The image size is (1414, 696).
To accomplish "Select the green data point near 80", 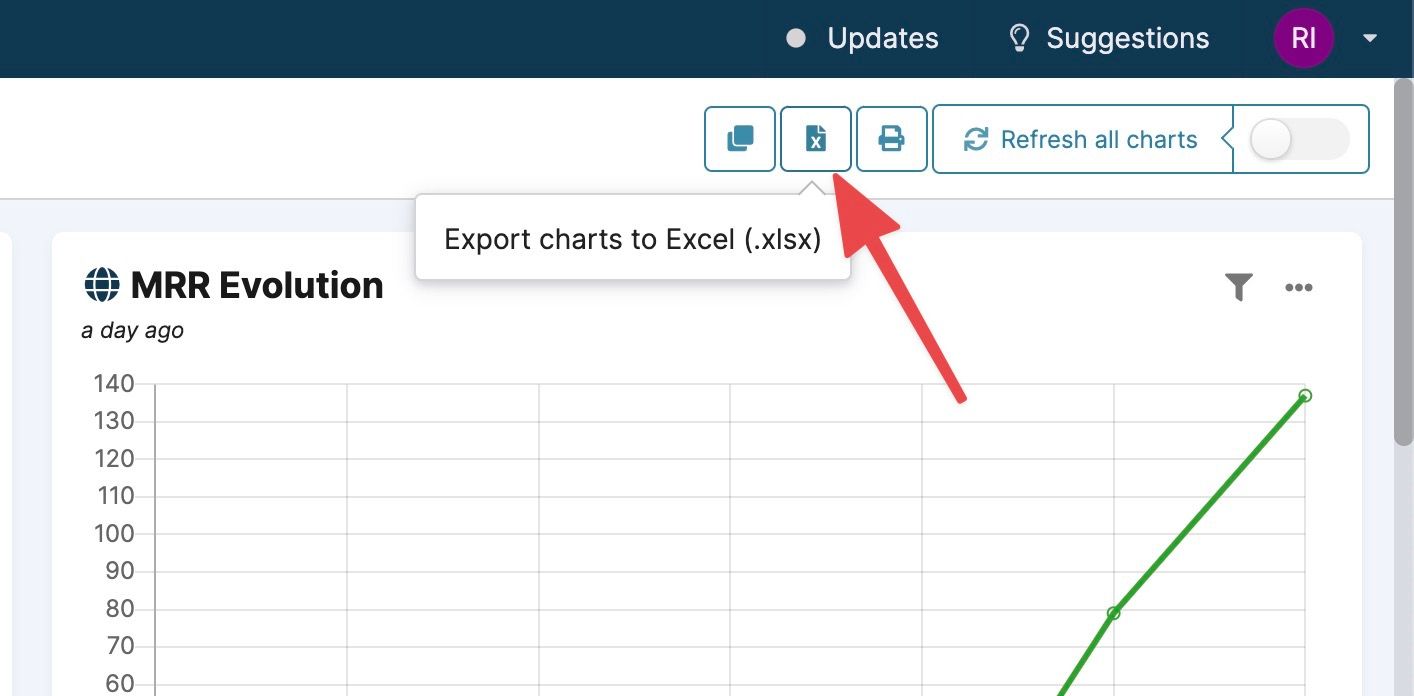I will pyautogui.click(x=1114, y=613).
